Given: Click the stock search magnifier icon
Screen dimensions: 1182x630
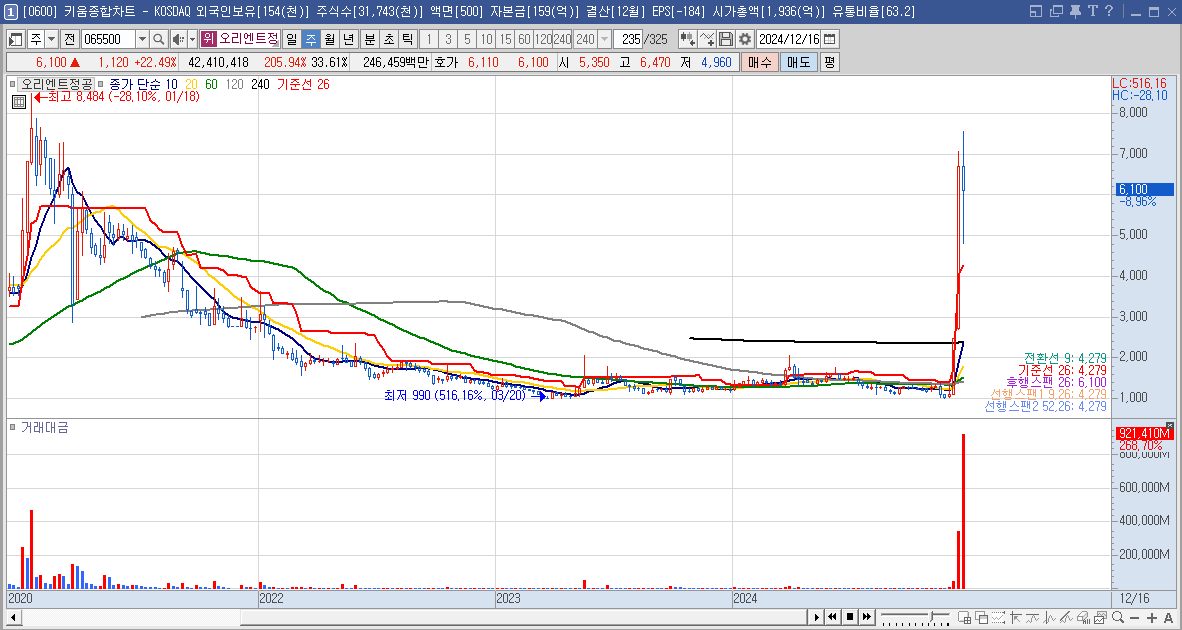Looking at the screenshot, I should (159, 39).
